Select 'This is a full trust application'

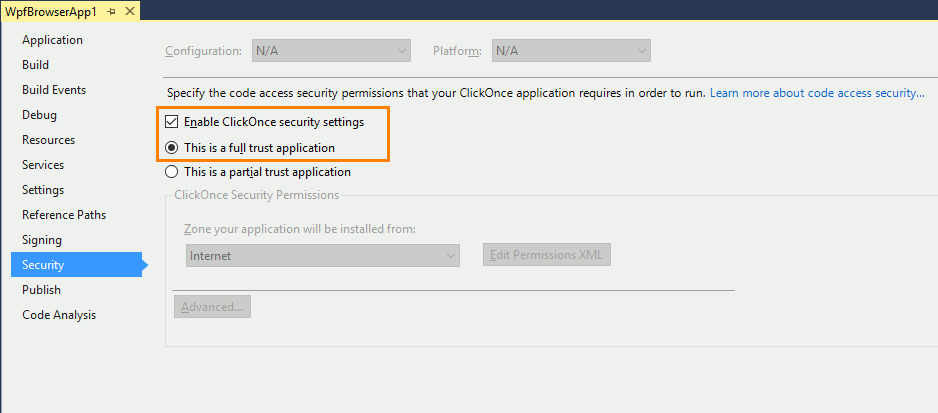point(172,147)
